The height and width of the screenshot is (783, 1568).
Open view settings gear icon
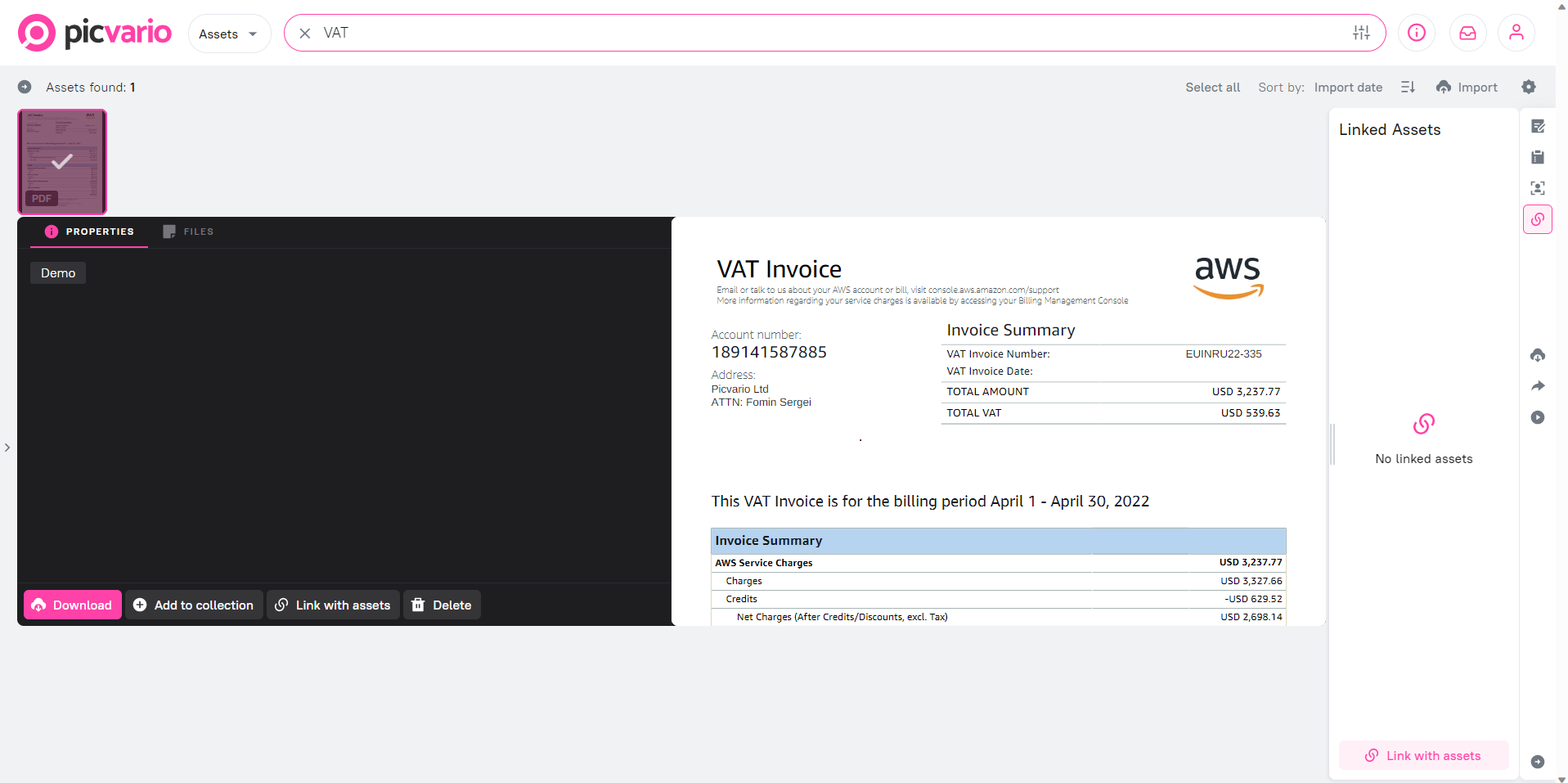click(1529, 87)
